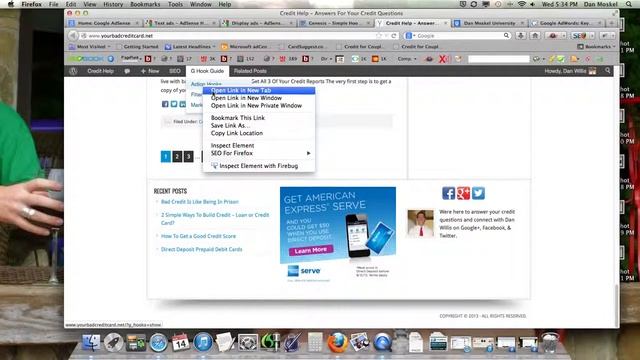Switch to the Genesis – Simple Hoo... tab

click(333, 23)
